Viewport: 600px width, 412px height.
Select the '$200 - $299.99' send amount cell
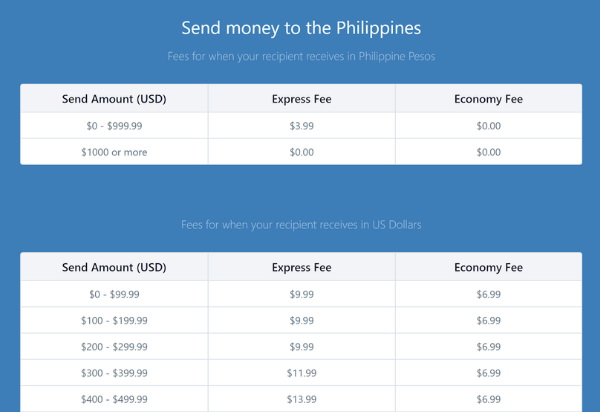(114, 346)
